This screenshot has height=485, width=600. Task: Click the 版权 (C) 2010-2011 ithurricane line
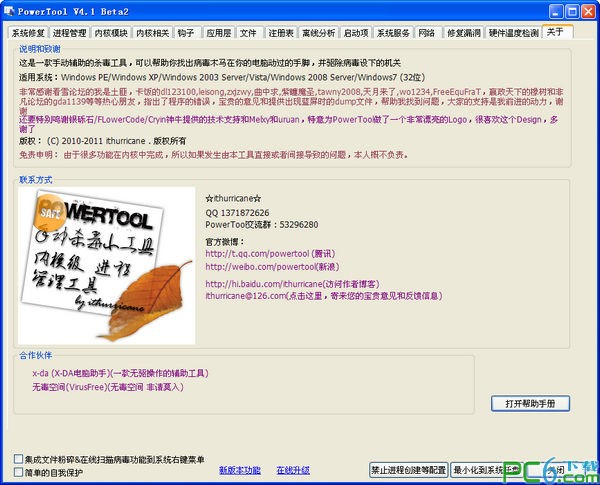point(103,141)
